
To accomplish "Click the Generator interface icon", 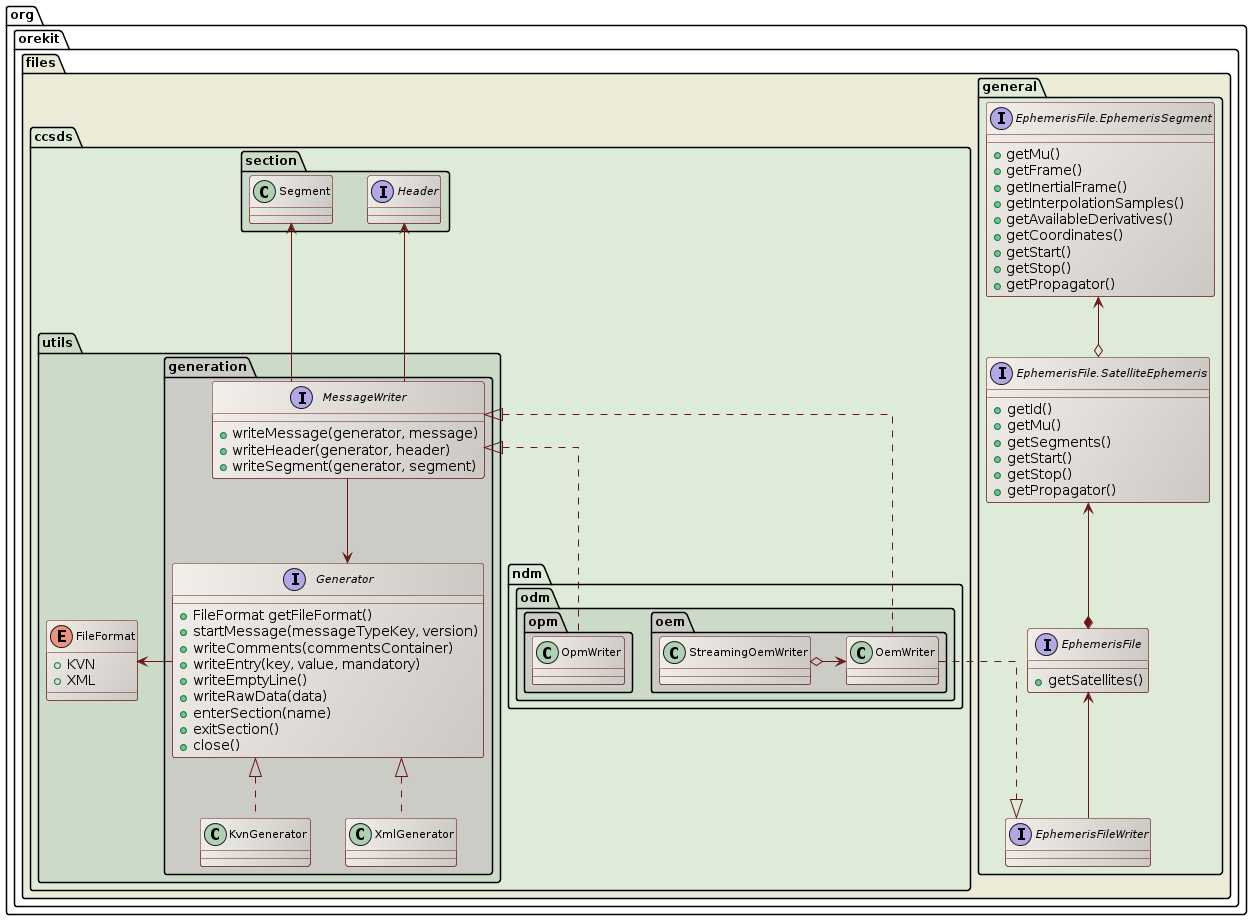I will coord(294,579).
